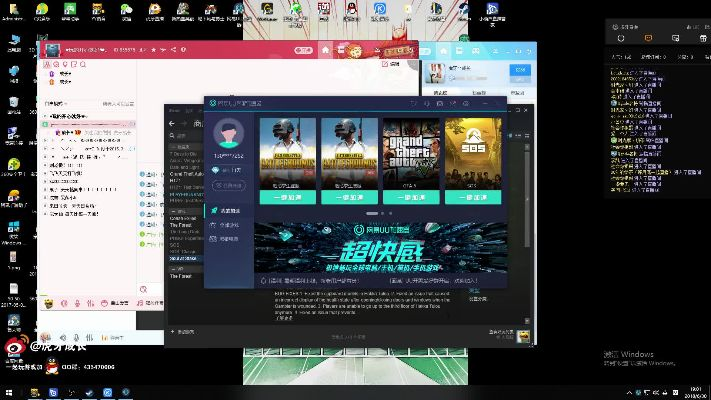Open the Grand Theft Auto V game cover
Viewport: 711px width, 400px height.
point(411,154)
